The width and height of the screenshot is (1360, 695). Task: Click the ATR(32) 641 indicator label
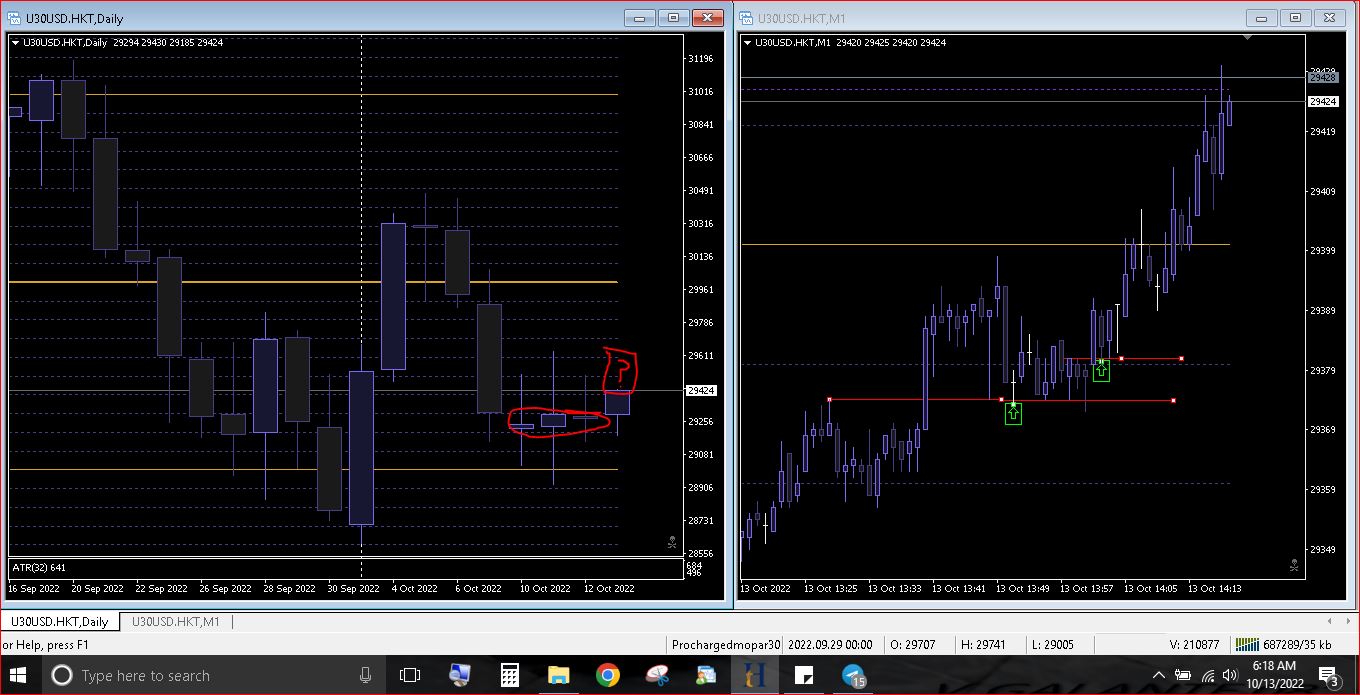[x=39, y=568]
